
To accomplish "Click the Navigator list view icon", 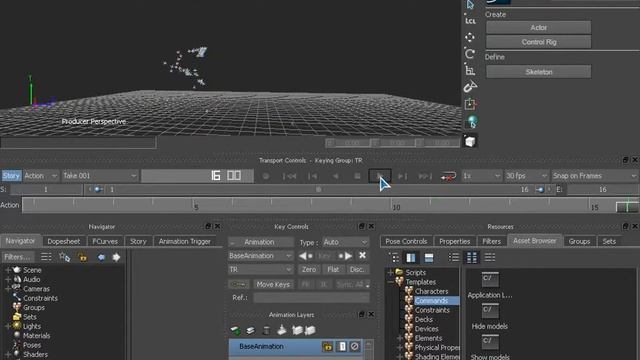I will (x=46, y=257).
